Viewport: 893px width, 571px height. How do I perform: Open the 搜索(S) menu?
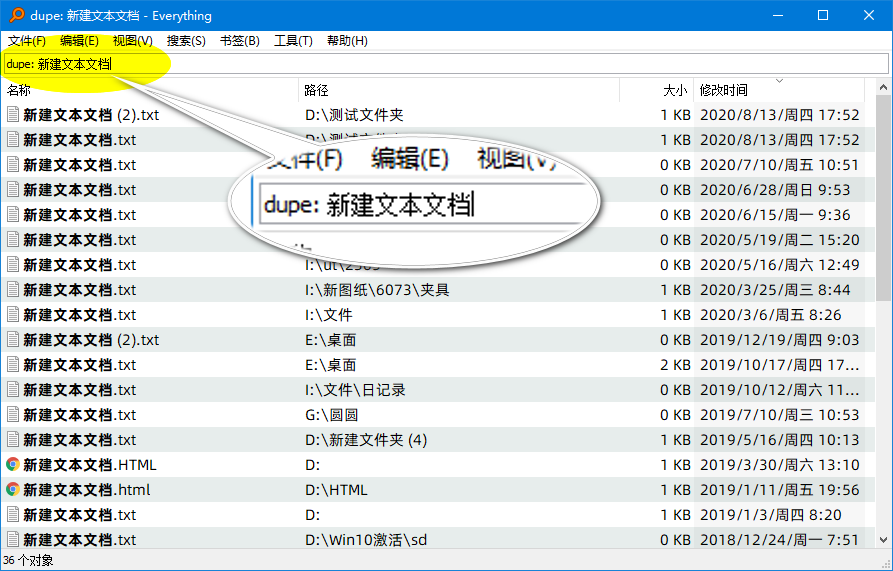coord(186,41)
